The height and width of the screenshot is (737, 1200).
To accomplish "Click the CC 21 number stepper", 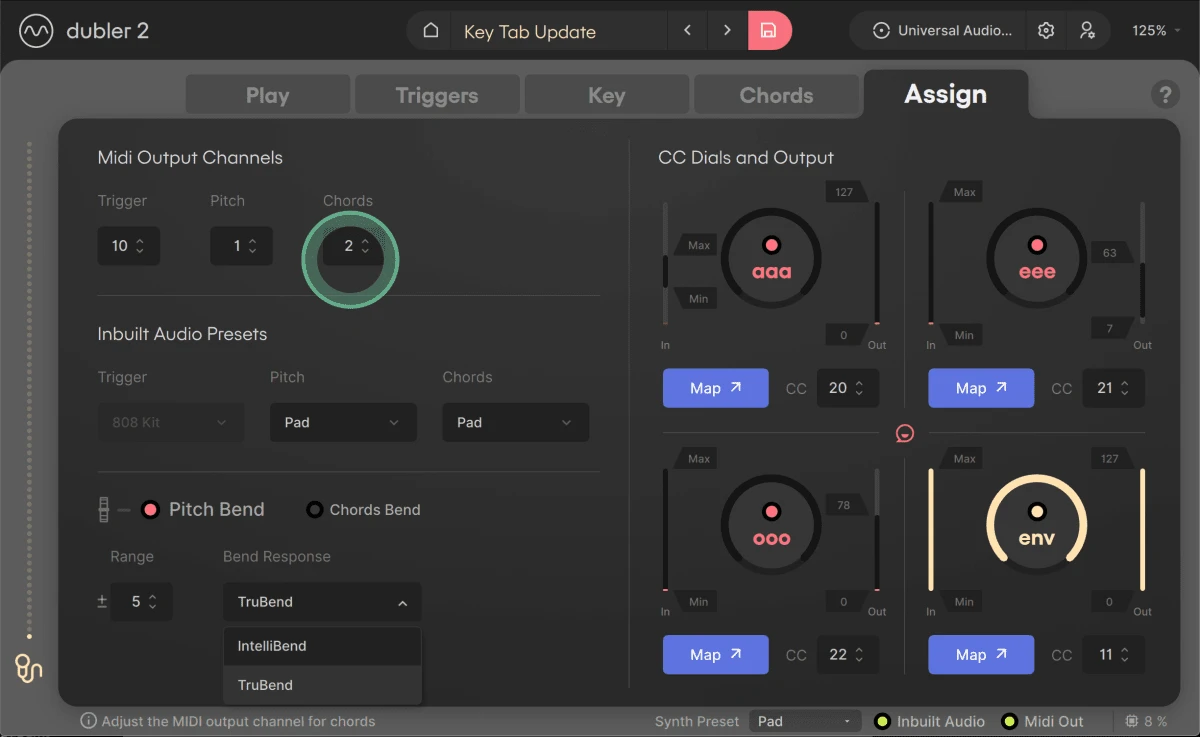I will (x=1114, y=388).
